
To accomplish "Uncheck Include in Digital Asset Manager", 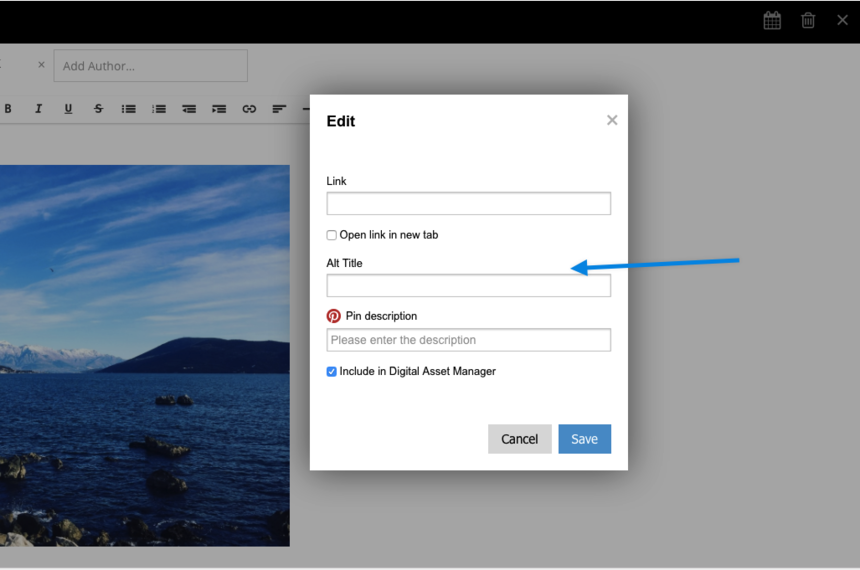I will click(332, 372).
